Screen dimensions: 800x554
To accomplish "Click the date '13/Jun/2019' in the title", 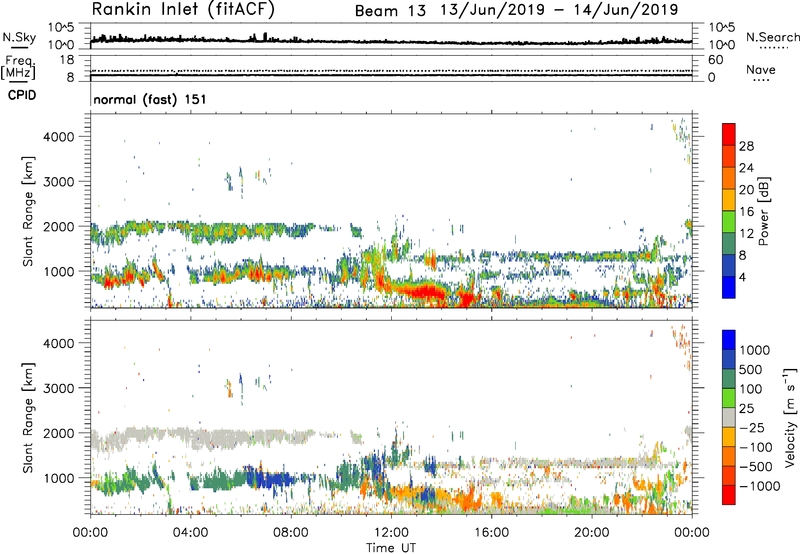I will [491, 10].
